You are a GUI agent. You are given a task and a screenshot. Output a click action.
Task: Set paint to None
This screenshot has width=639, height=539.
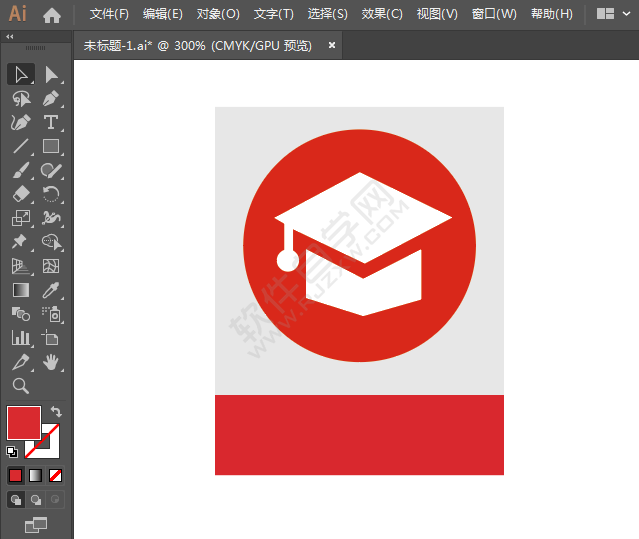(56, 475)
